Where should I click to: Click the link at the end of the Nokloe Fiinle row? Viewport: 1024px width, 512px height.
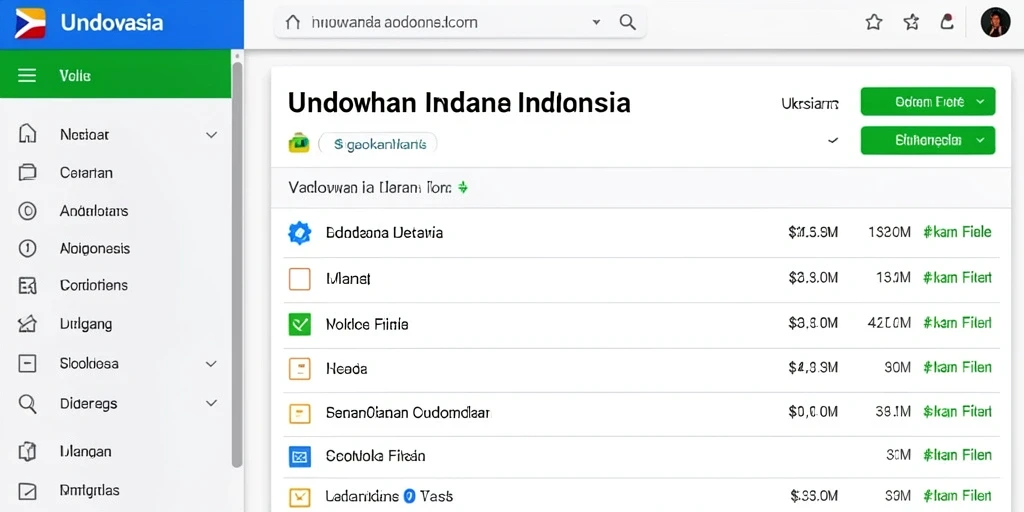click(x=957, y=323)
